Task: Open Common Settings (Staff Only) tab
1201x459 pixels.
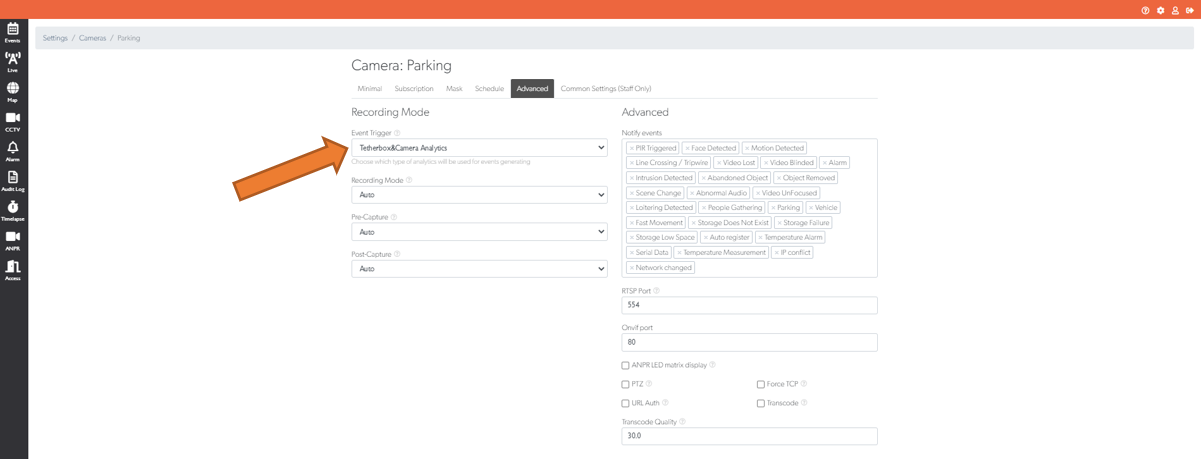Action: click(x=606, y=89)
